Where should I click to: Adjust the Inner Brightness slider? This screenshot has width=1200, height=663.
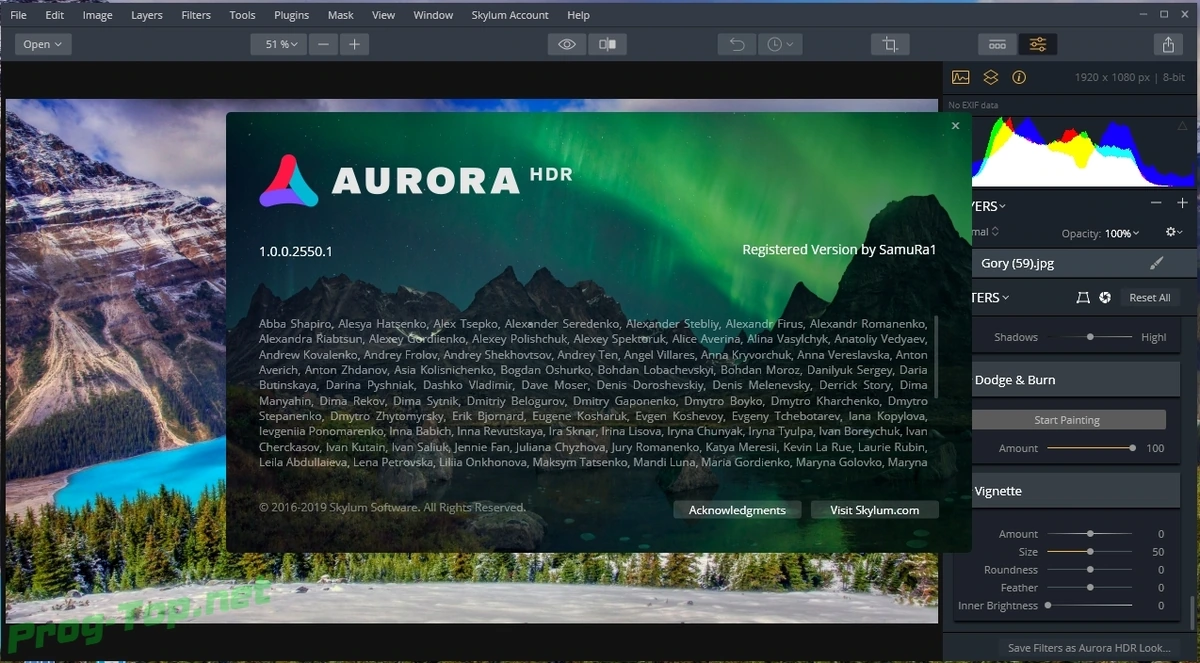pos(1090,606)
